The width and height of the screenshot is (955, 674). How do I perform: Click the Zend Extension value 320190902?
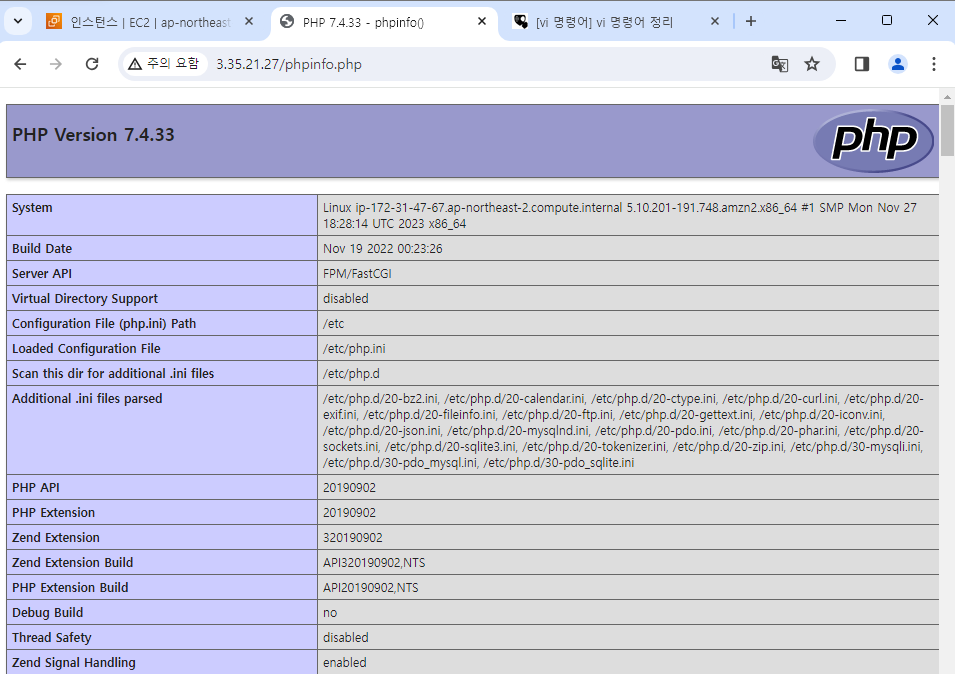[x=353, y=538]
